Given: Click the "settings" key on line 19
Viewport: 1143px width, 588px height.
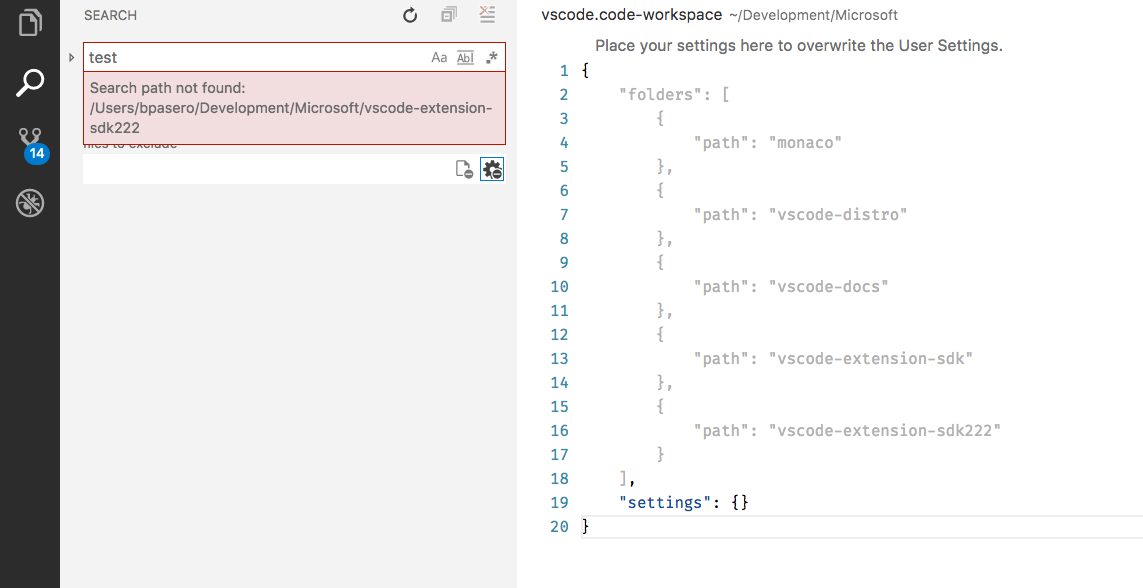Looking at the screenshot, I should coord(665,502).
